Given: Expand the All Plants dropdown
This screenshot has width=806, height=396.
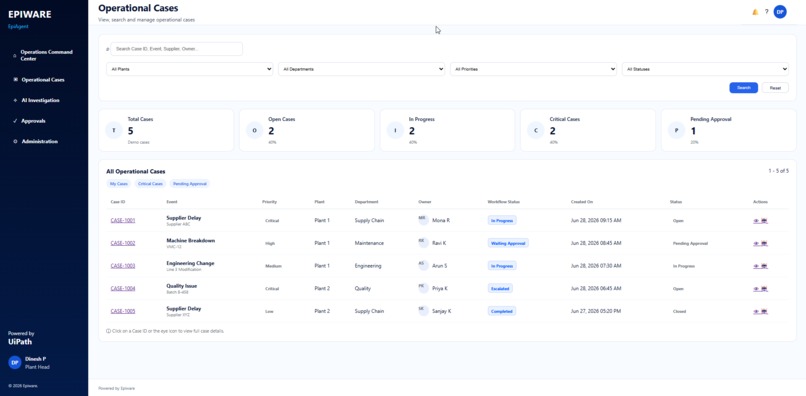Looking at the screenshot, I should click(189, 69).
